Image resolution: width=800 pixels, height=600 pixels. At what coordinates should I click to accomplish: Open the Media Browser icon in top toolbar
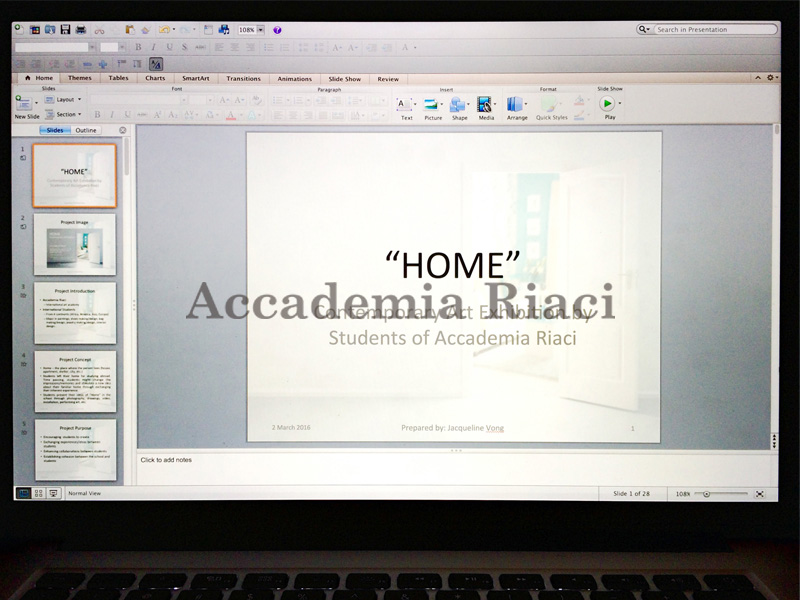(x=224, y=30)
